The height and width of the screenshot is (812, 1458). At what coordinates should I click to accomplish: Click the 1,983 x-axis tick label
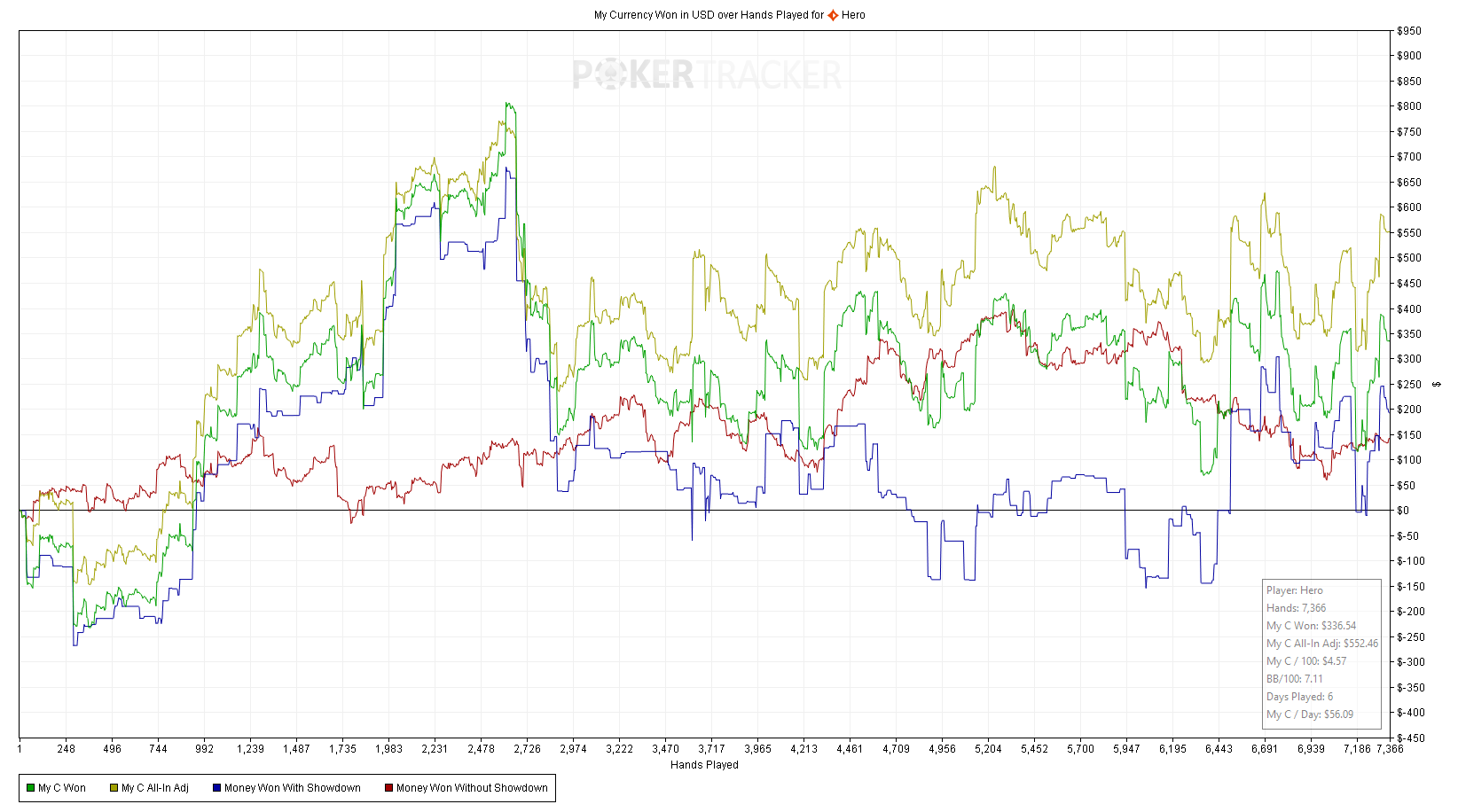point(388,749)
